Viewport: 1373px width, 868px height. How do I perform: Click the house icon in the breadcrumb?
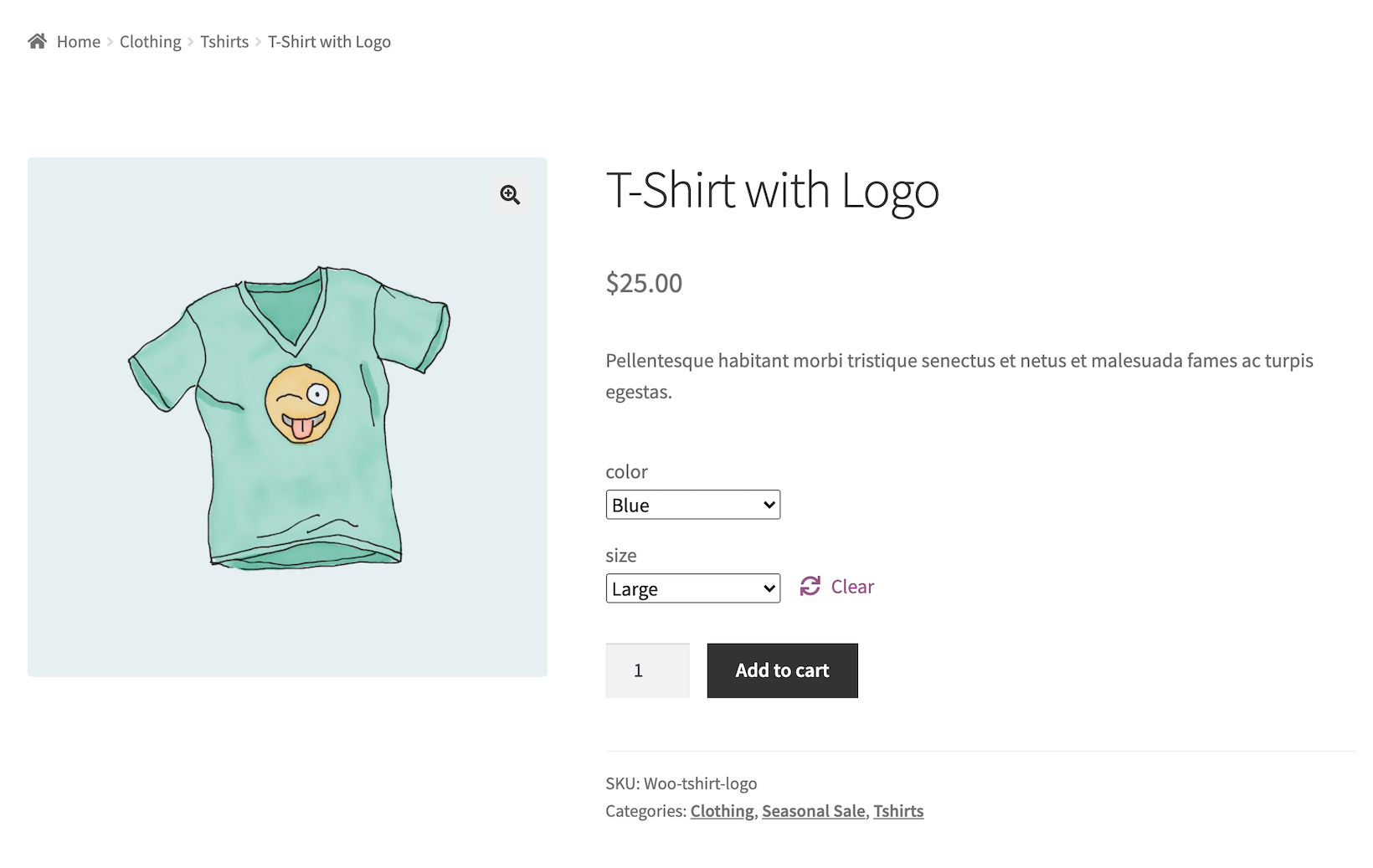[37, 41]
